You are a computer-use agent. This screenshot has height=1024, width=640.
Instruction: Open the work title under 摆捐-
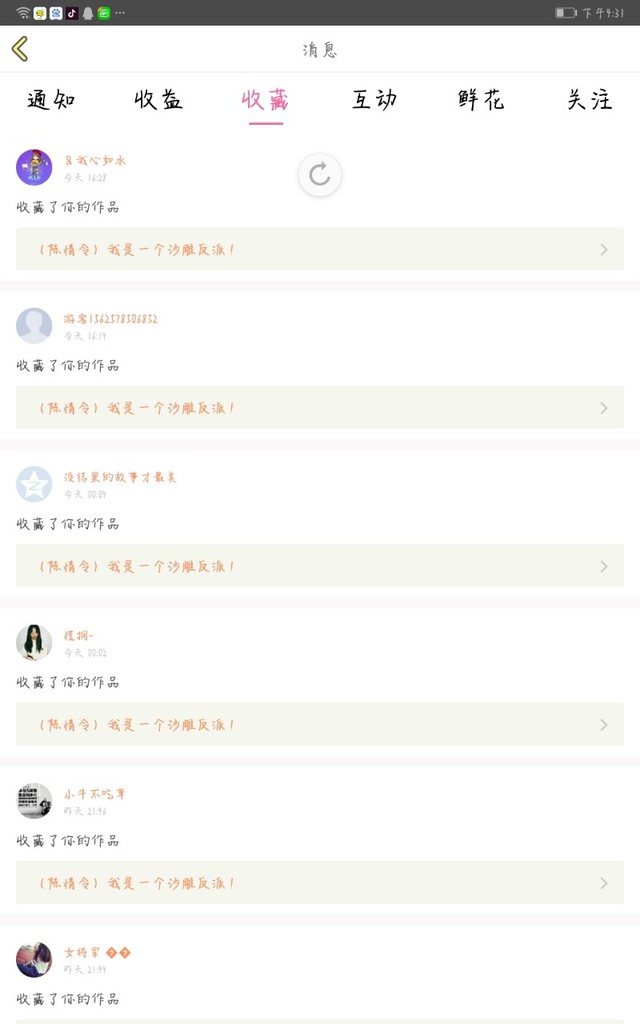(136, 725)
